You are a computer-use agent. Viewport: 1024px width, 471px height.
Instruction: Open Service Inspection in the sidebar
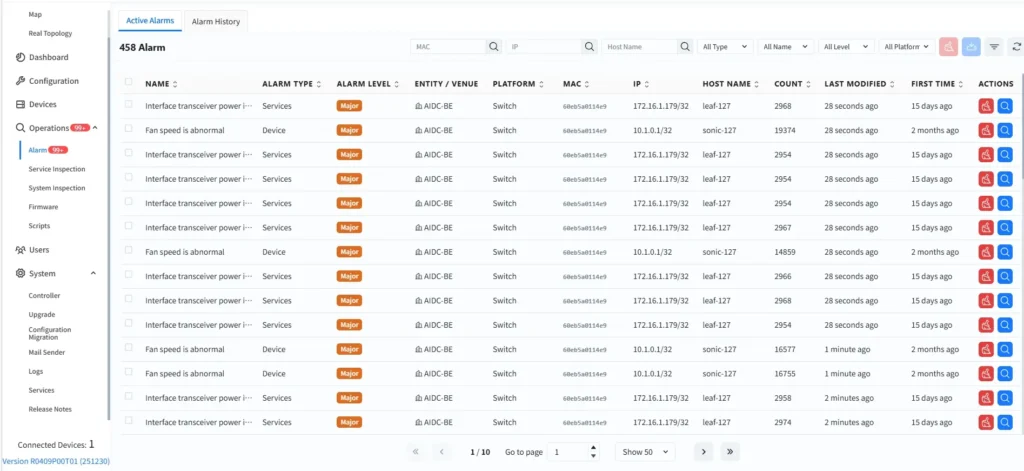coord(57,169)
